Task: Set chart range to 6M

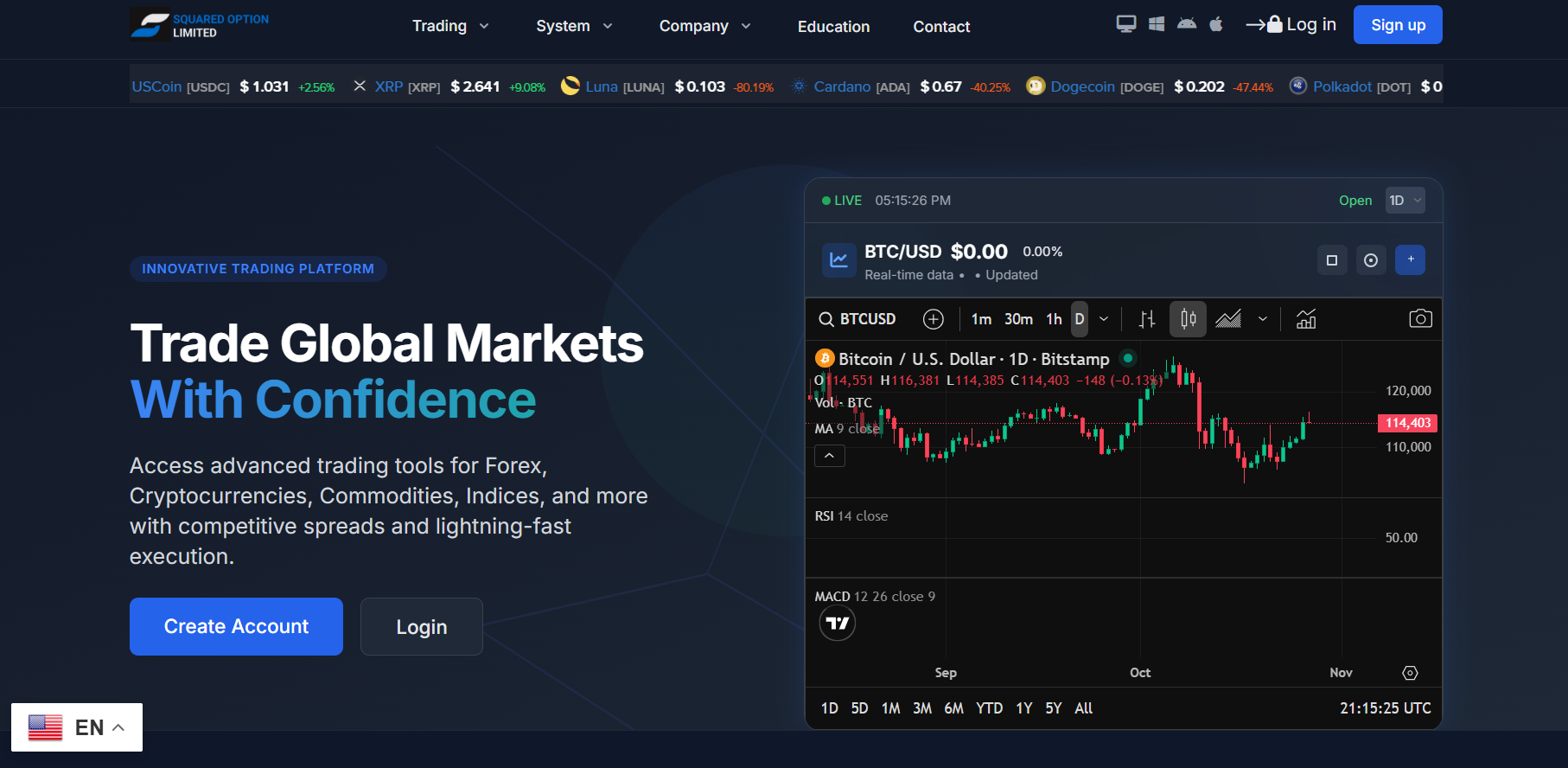Action: click(x=954, y=708)
